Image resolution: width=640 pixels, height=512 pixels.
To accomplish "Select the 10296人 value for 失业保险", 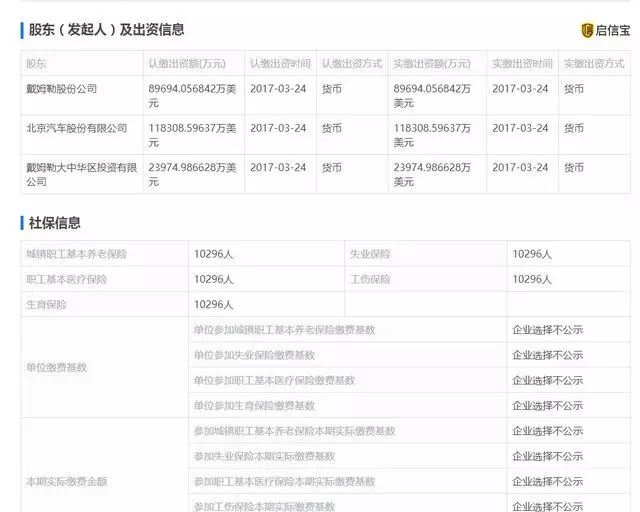I will 532,254.
